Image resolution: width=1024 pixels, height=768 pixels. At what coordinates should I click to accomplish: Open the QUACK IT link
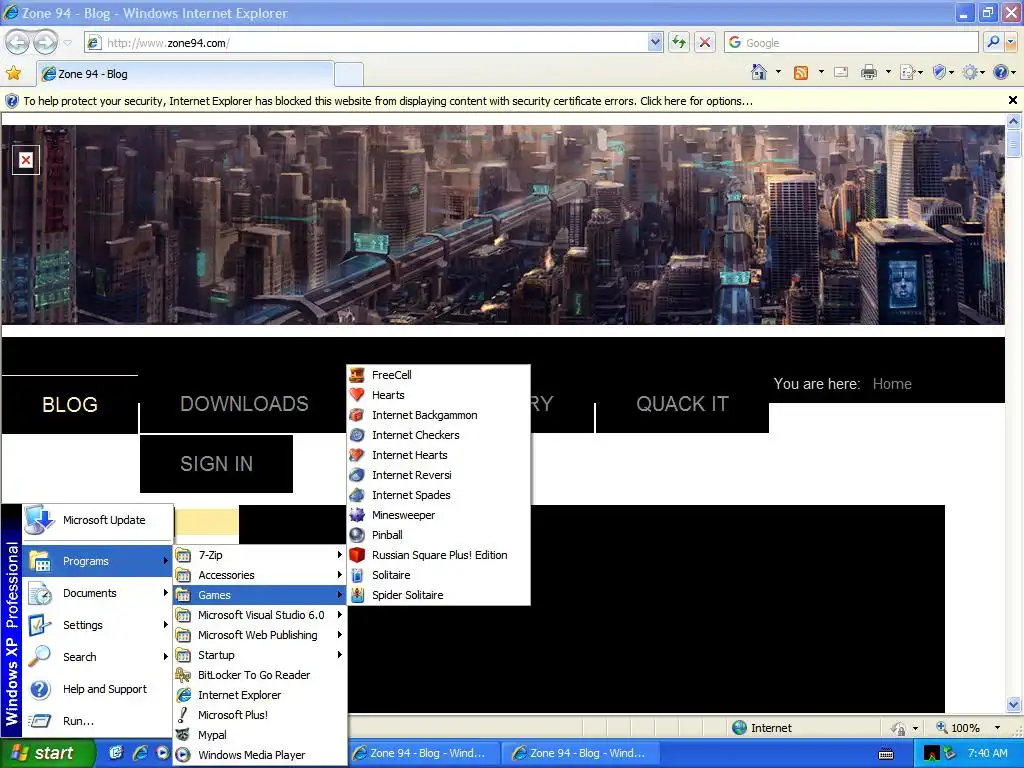(682, 404)
